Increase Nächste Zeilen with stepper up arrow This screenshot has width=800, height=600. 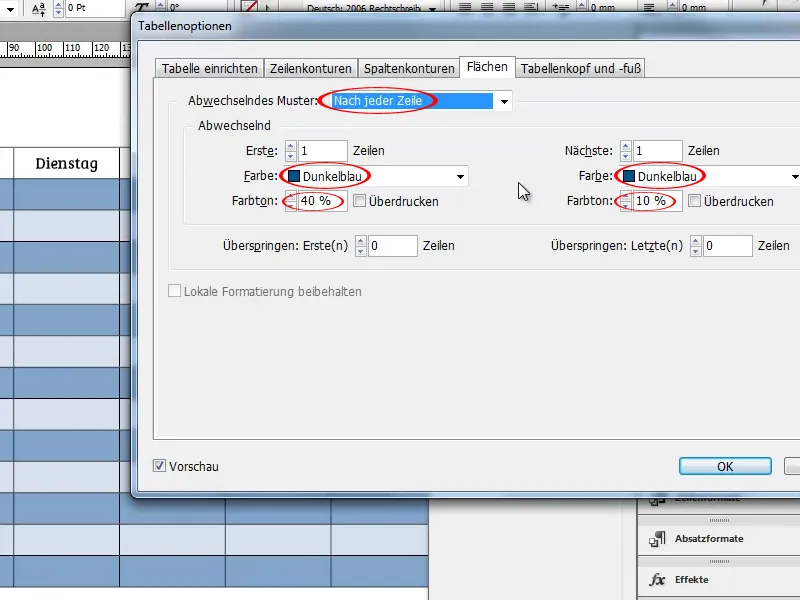coord(626,146)
